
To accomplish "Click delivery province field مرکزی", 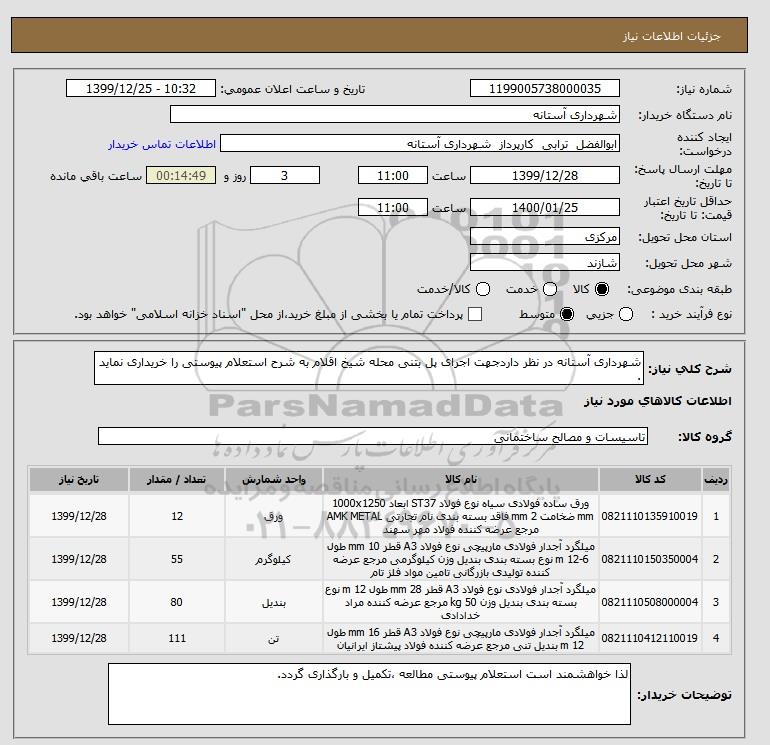I will click(x=545, y=237).
